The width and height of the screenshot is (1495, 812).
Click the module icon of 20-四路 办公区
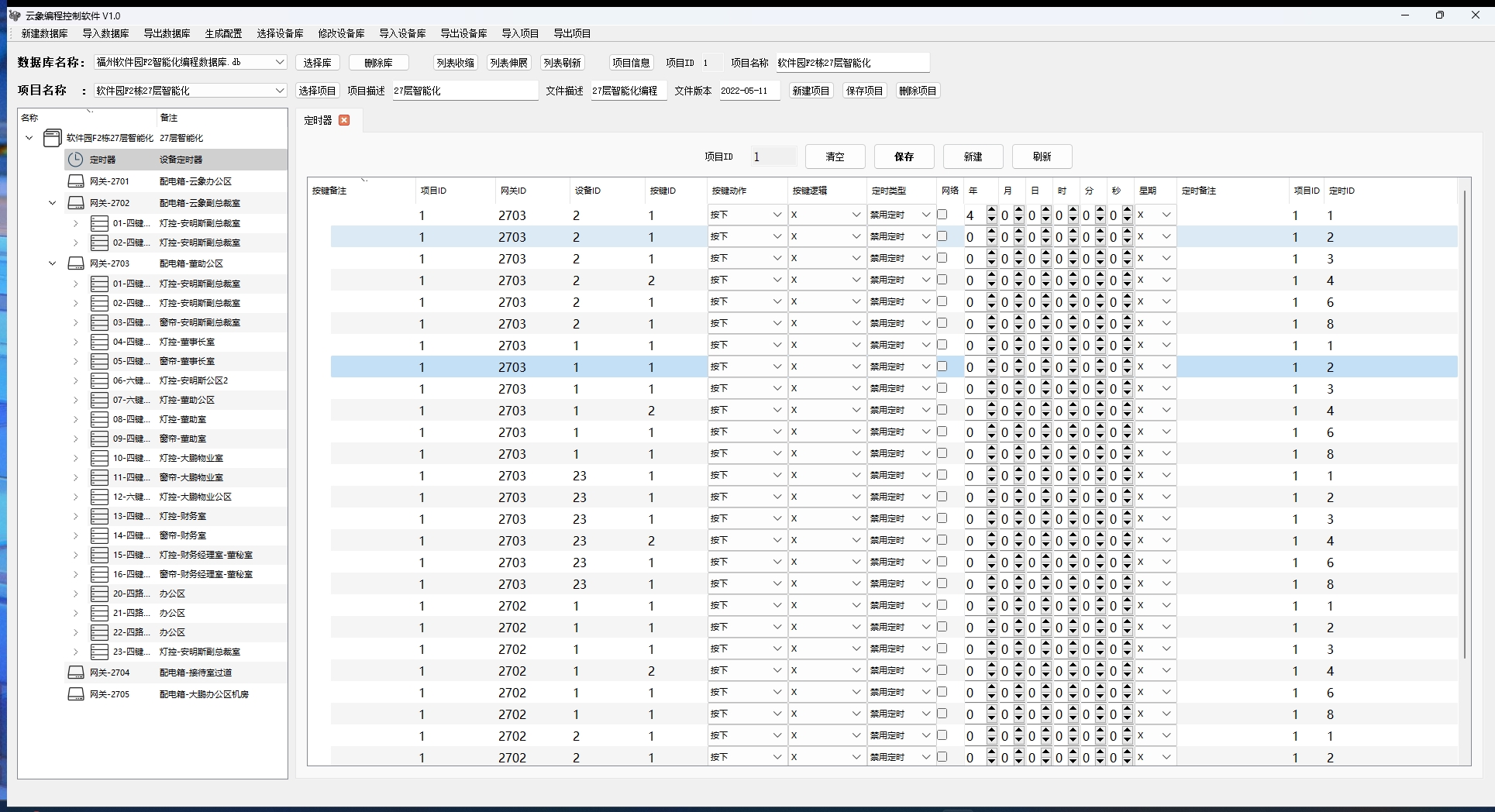coord(99,594)
